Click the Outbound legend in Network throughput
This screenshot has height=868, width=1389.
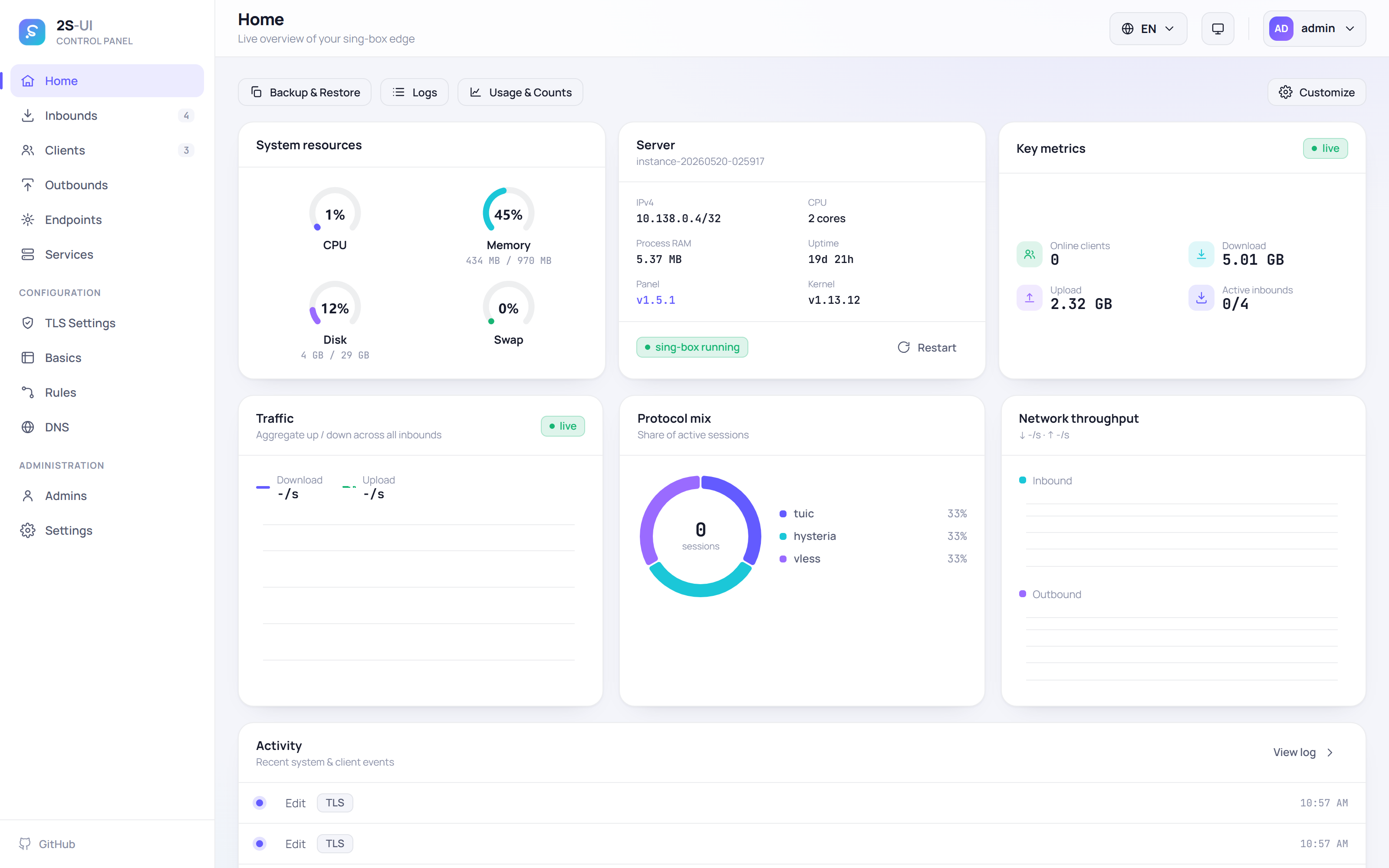(1050, 594)
